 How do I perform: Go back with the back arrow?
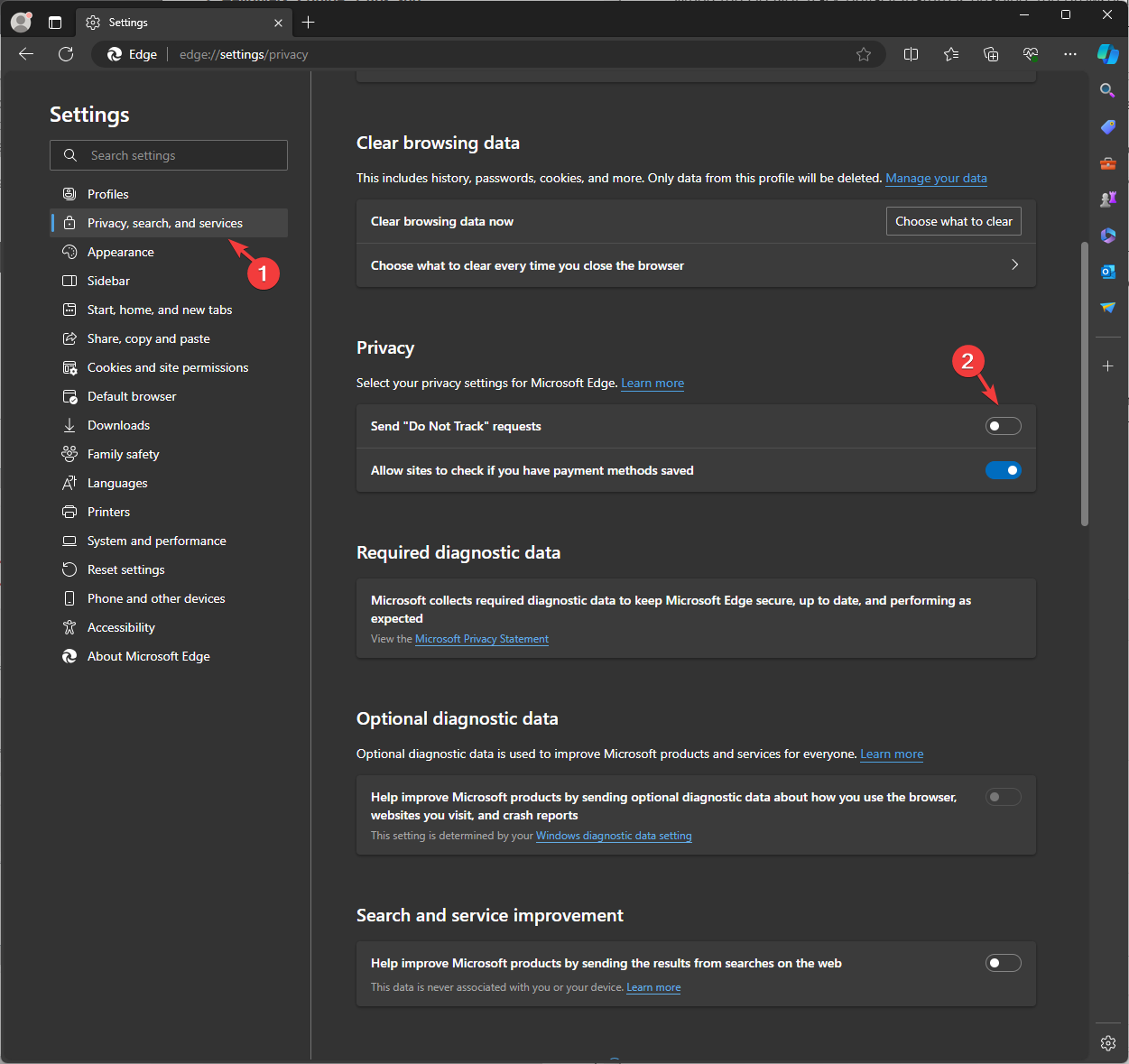pos(26,54)
